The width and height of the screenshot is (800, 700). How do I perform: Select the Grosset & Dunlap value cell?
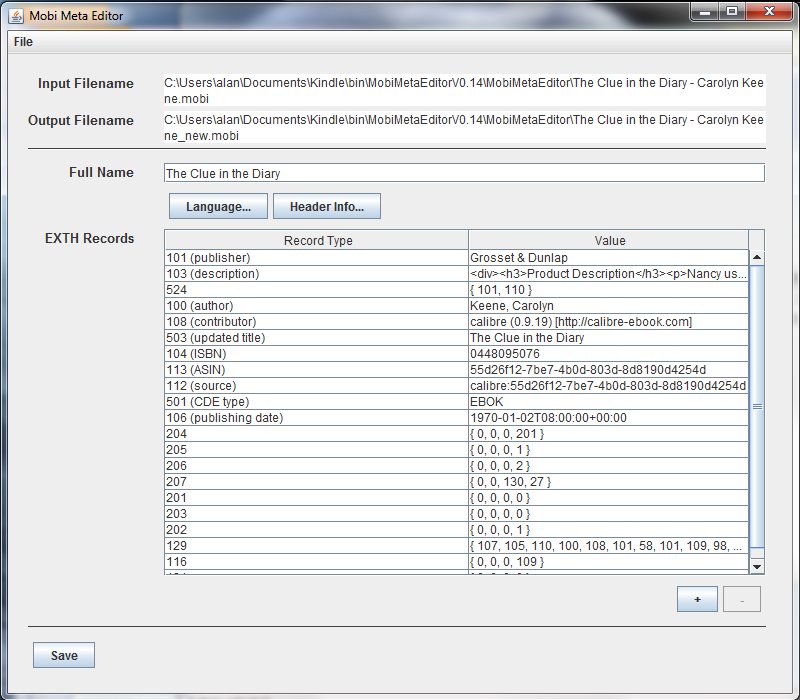pyautogui.click(x=609, y=258)
